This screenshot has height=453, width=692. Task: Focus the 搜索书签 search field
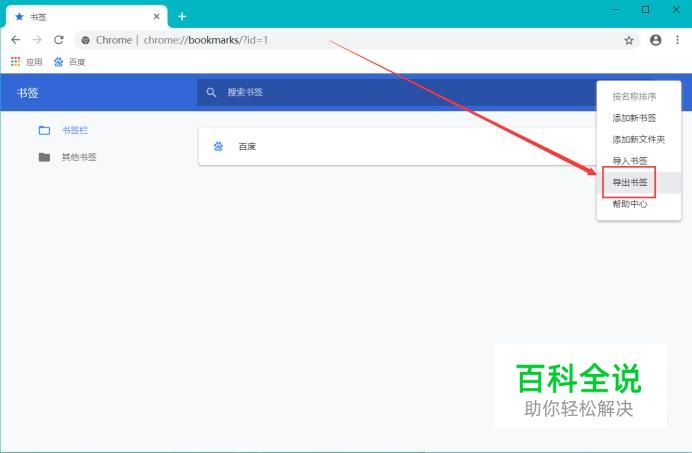click(x=397, y=92)
